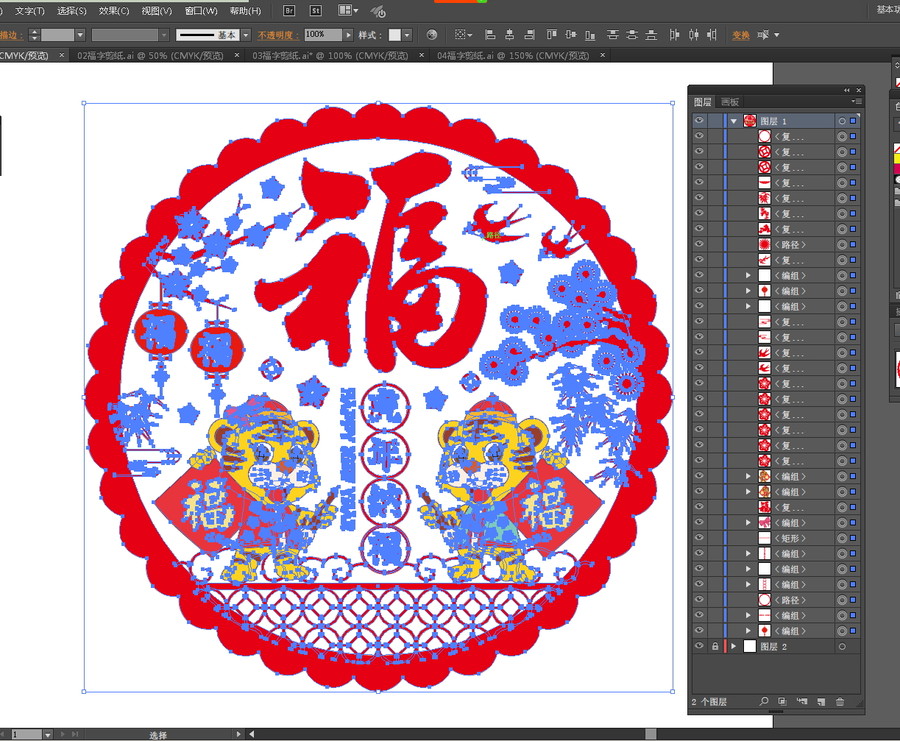Click create new sublayer icon in Layers panel
Image resolution: width=900 pixels, height=741 pixels.
click(x=802, y=701)
